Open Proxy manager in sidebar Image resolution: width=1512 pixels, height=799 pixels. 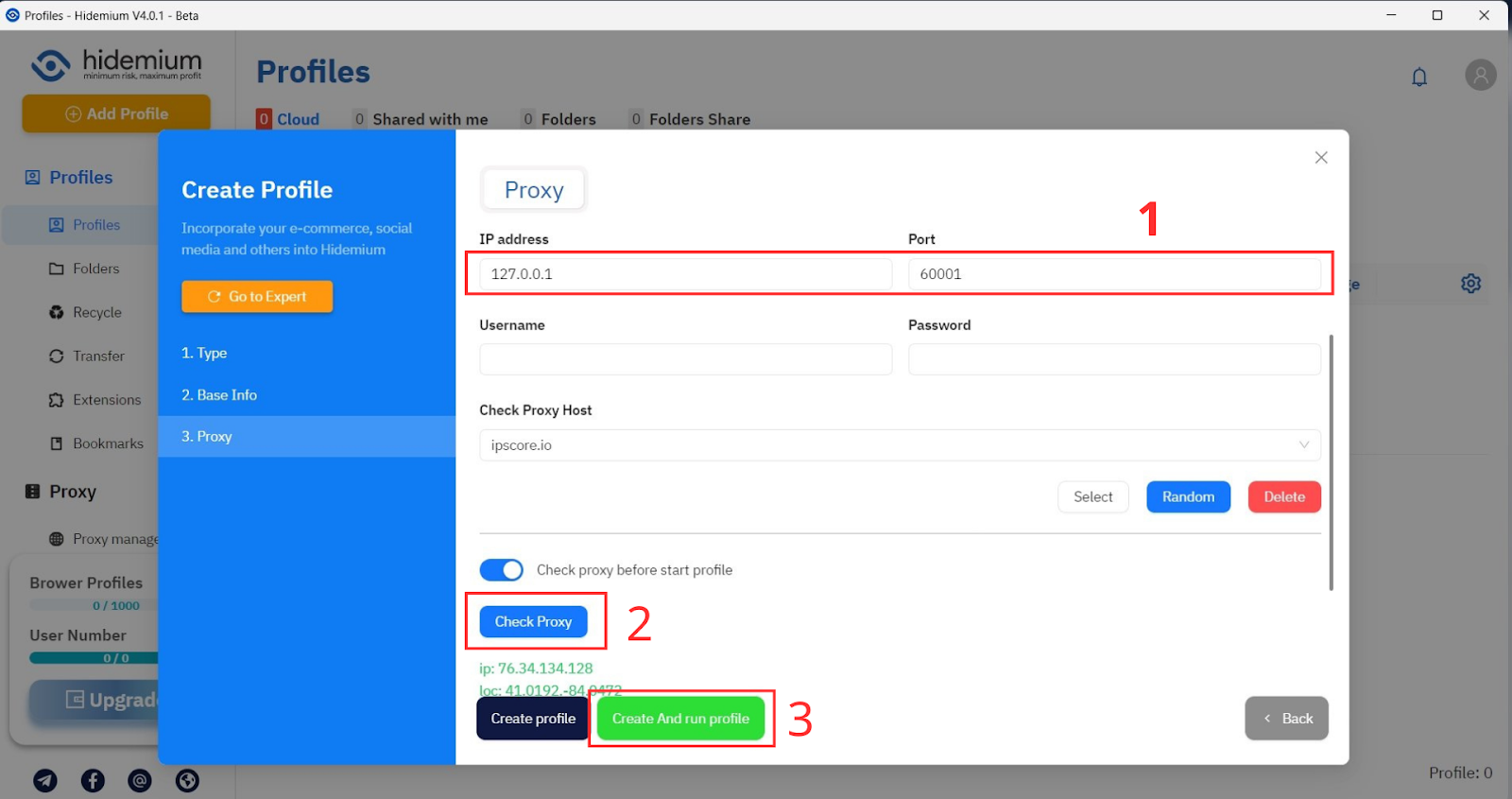tap(103, 539)
